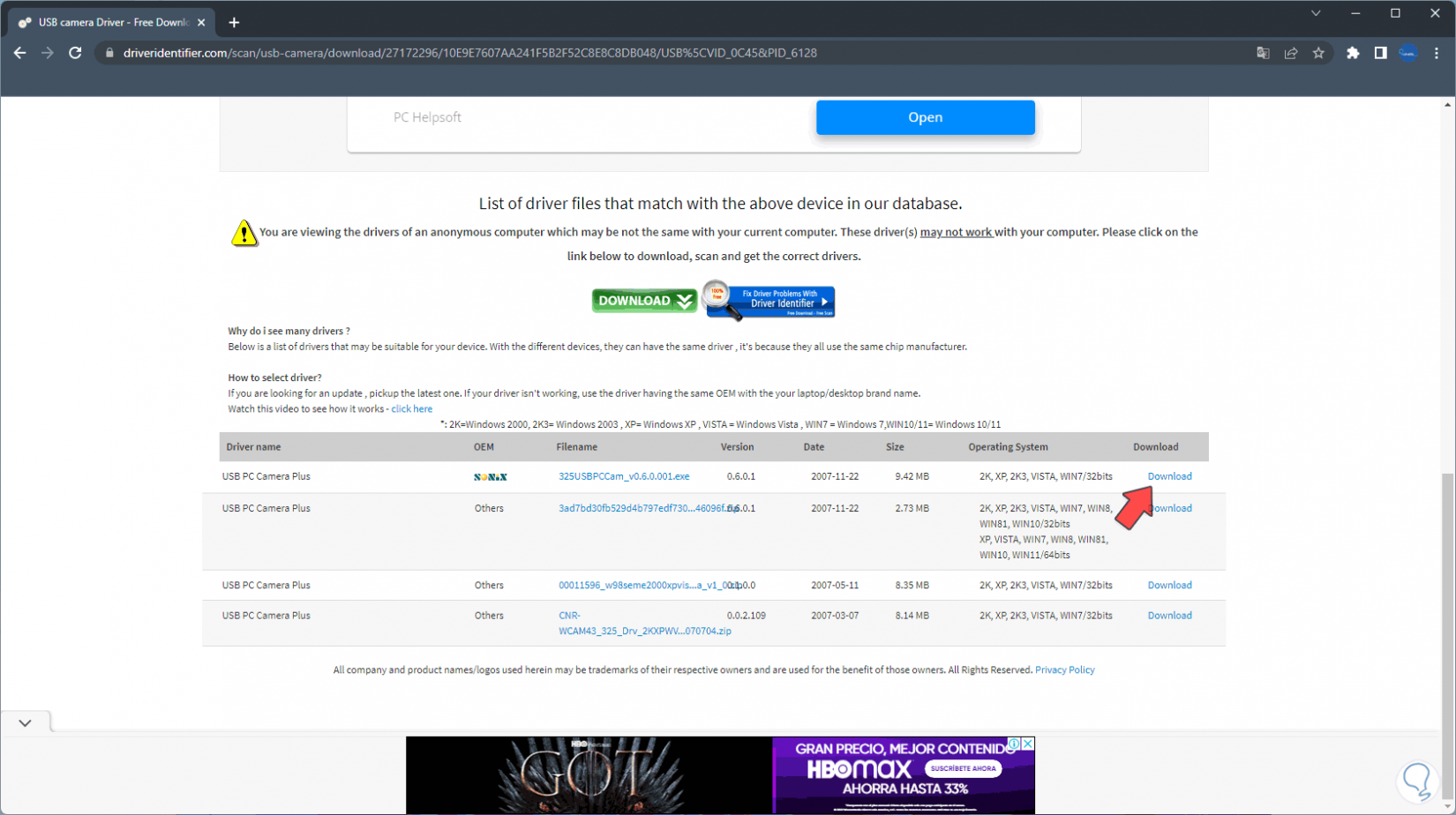The width and height of the screenshot is (1456, 815).
Task: Click the SONIX OEM logo
Action: [x=491, y=477]
